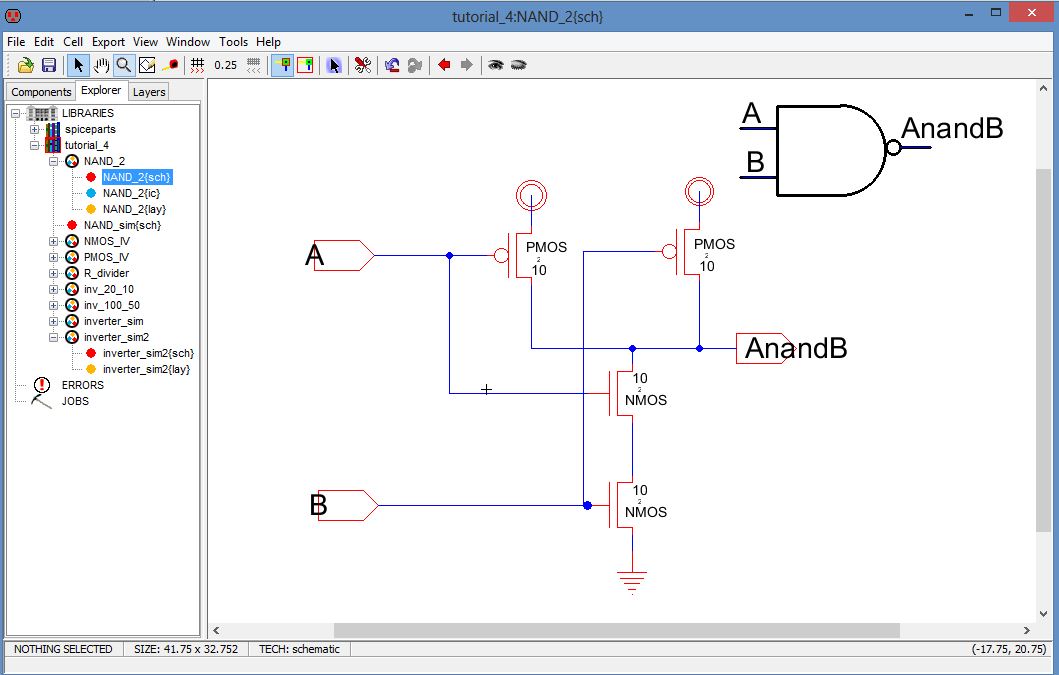Click the Preferences wrench icon

[x=363, y=65]
